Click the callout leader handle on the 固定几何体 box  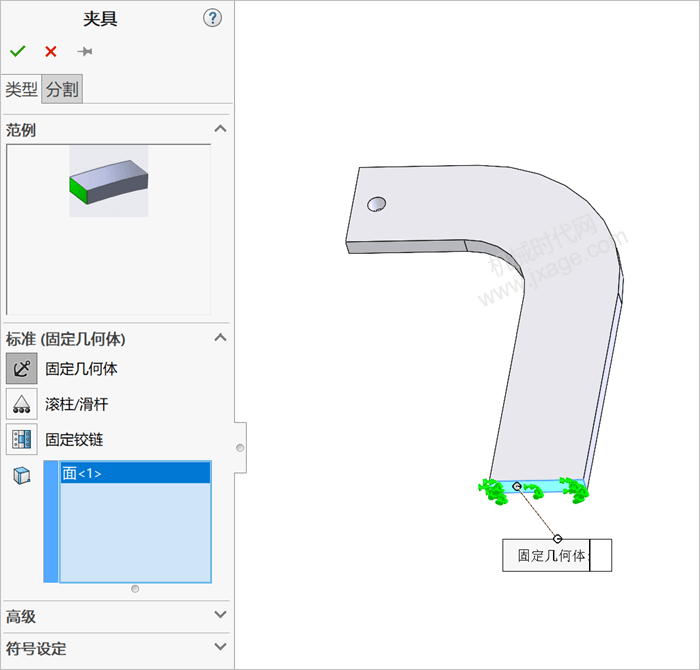coord(557,539)
